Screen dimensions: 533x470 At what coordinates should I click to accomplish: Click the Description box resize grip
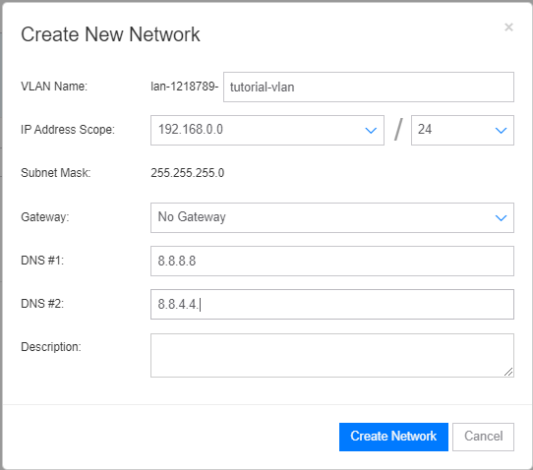pos(508,372)
